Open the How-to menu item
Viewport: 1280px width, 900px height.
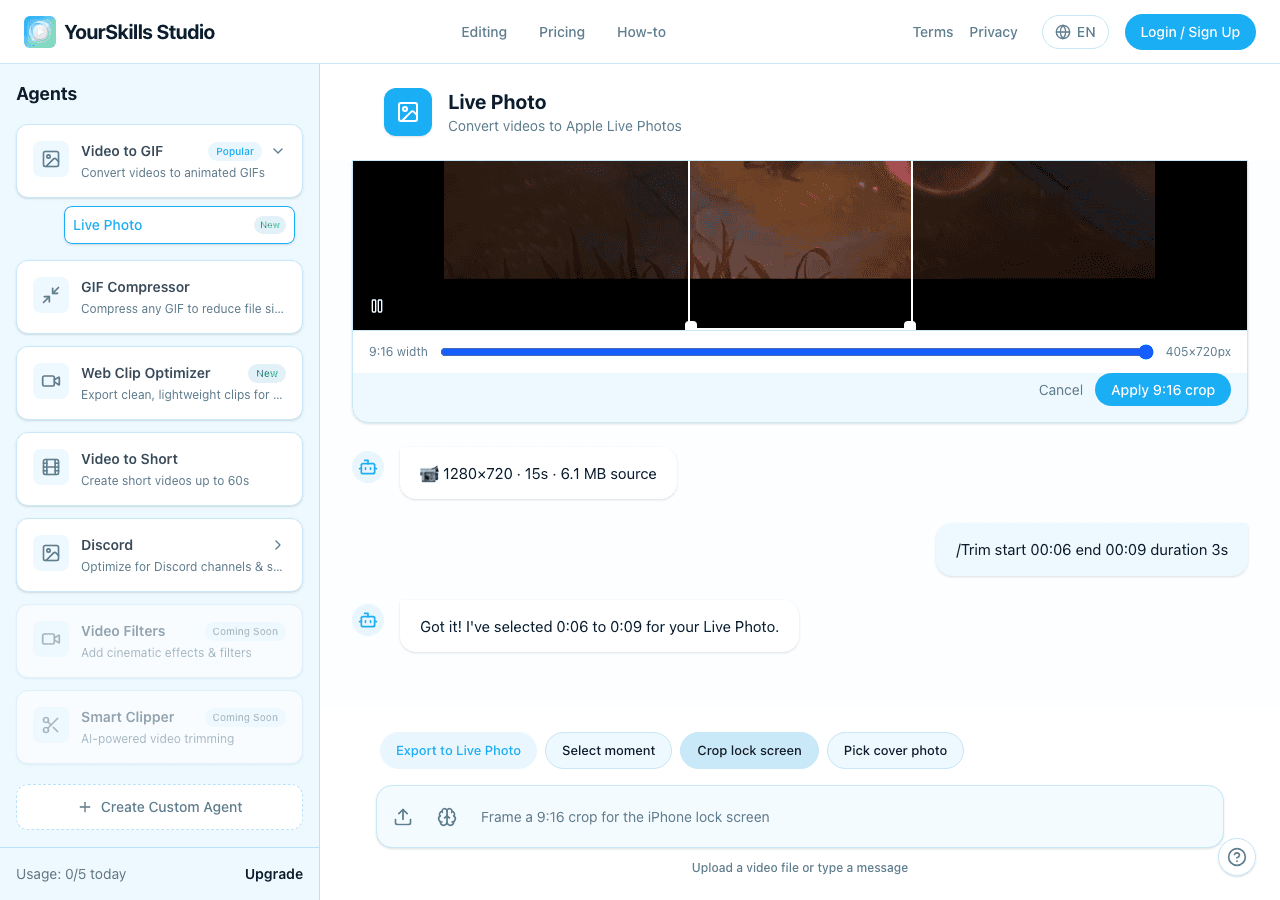[641, 32]
